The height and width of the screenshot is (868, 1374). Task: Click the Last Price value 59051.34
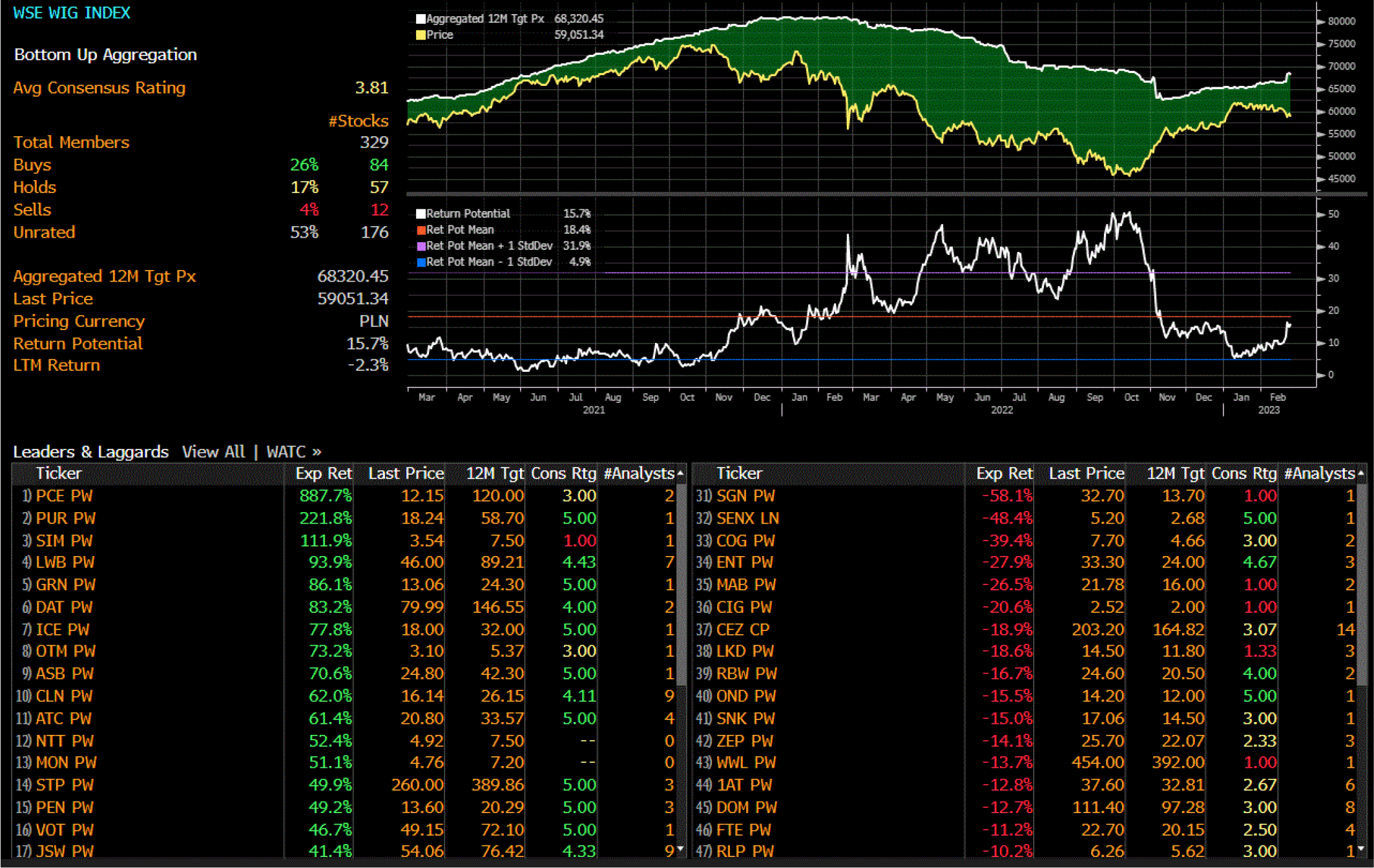(353, 299)
